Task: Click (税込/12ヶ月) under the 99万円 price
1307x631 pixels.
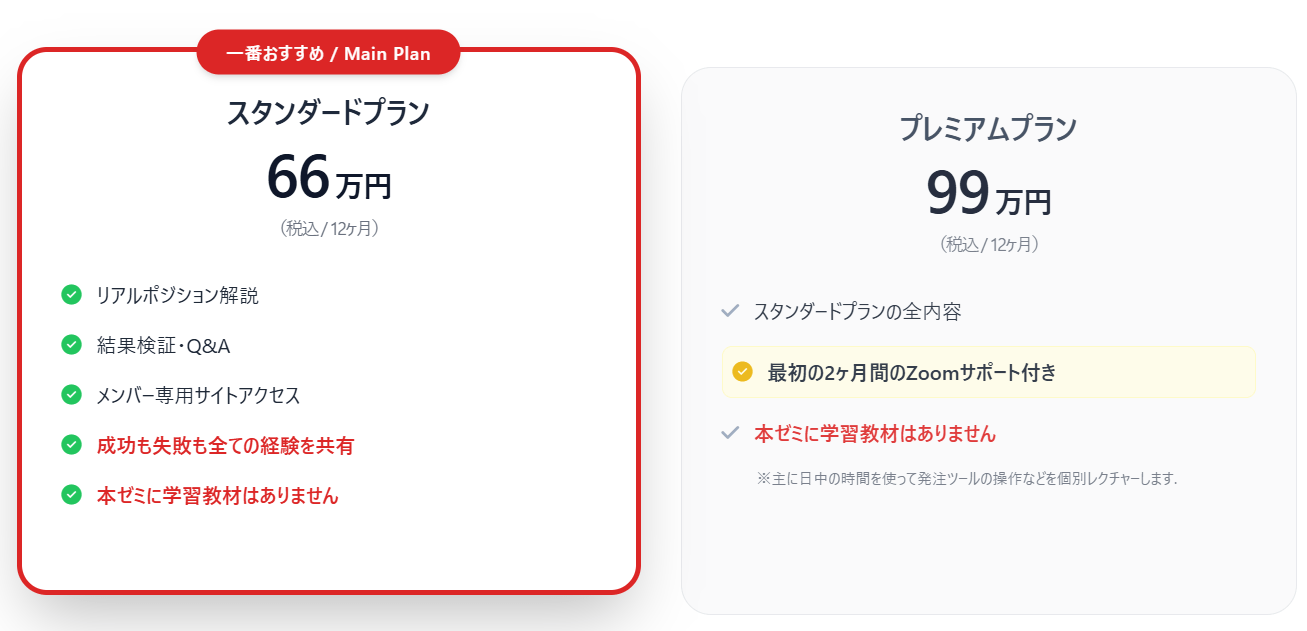Action: [988, 244]
